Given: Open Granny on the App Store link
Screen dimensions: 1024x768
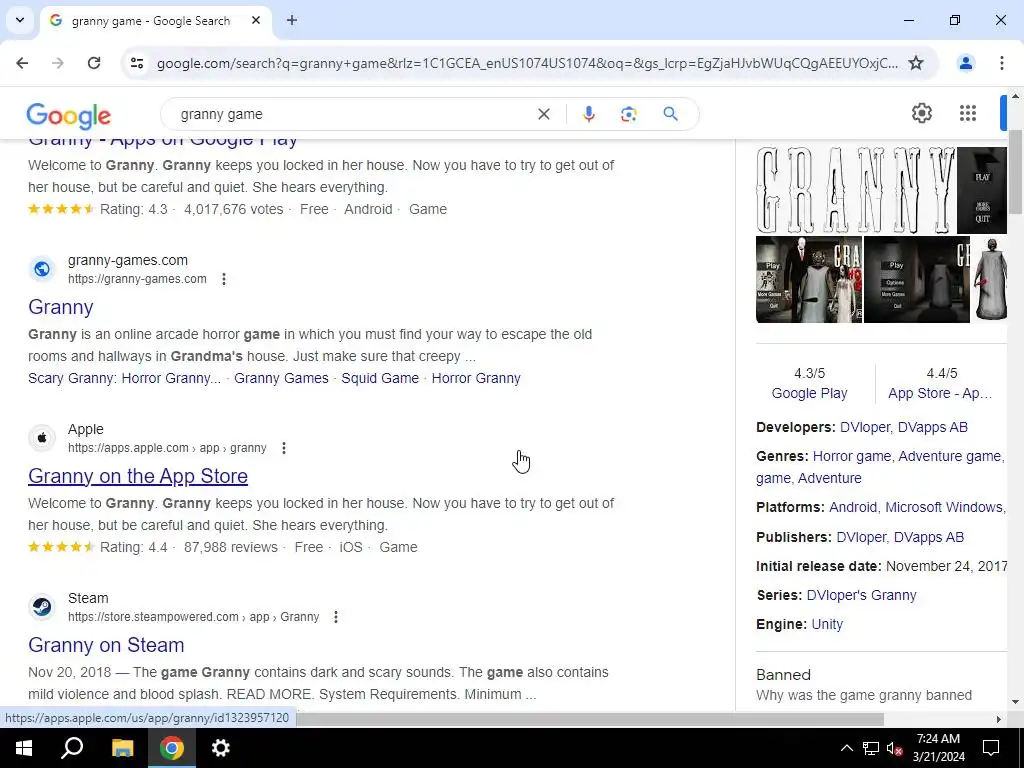Looking at the screenshot, I should point(138,476).
